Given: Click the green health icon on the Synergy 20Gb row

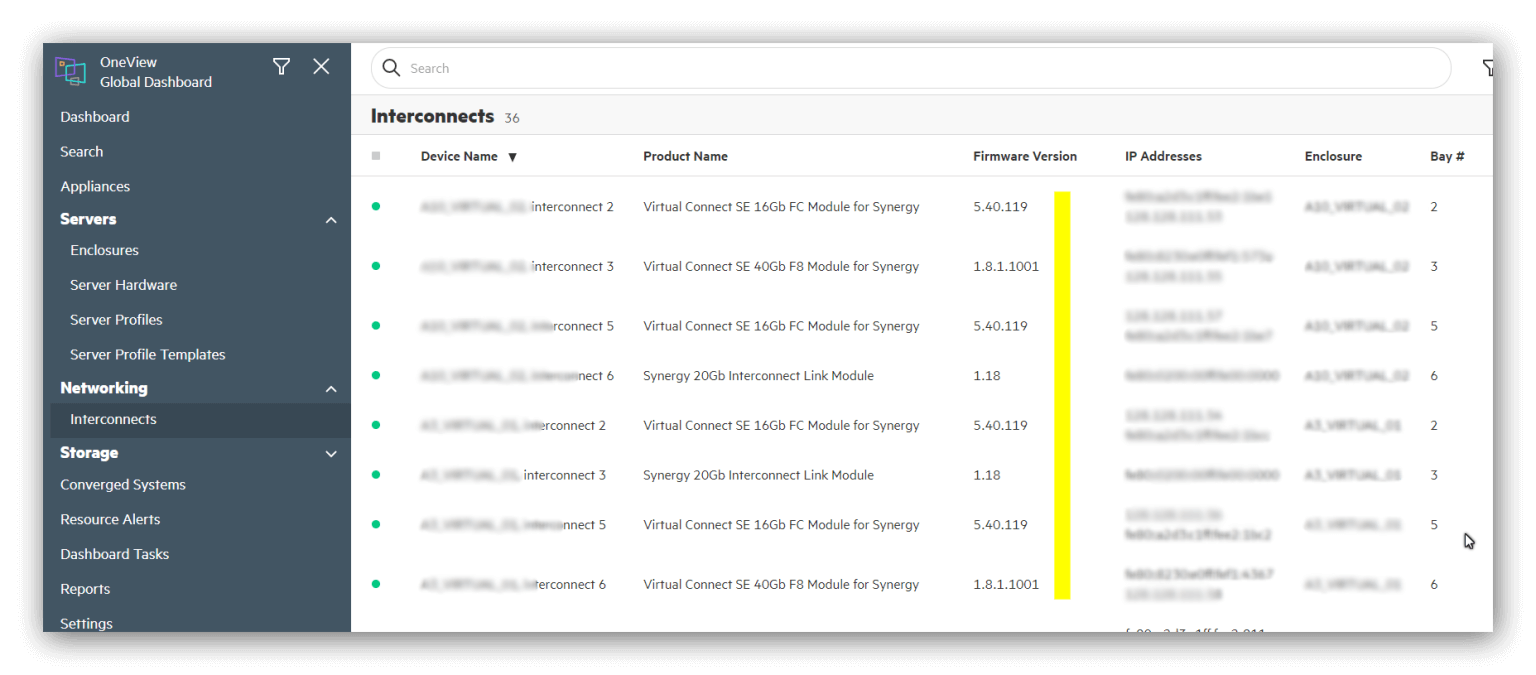Looking at the screenshot, I should click(375, 375).
